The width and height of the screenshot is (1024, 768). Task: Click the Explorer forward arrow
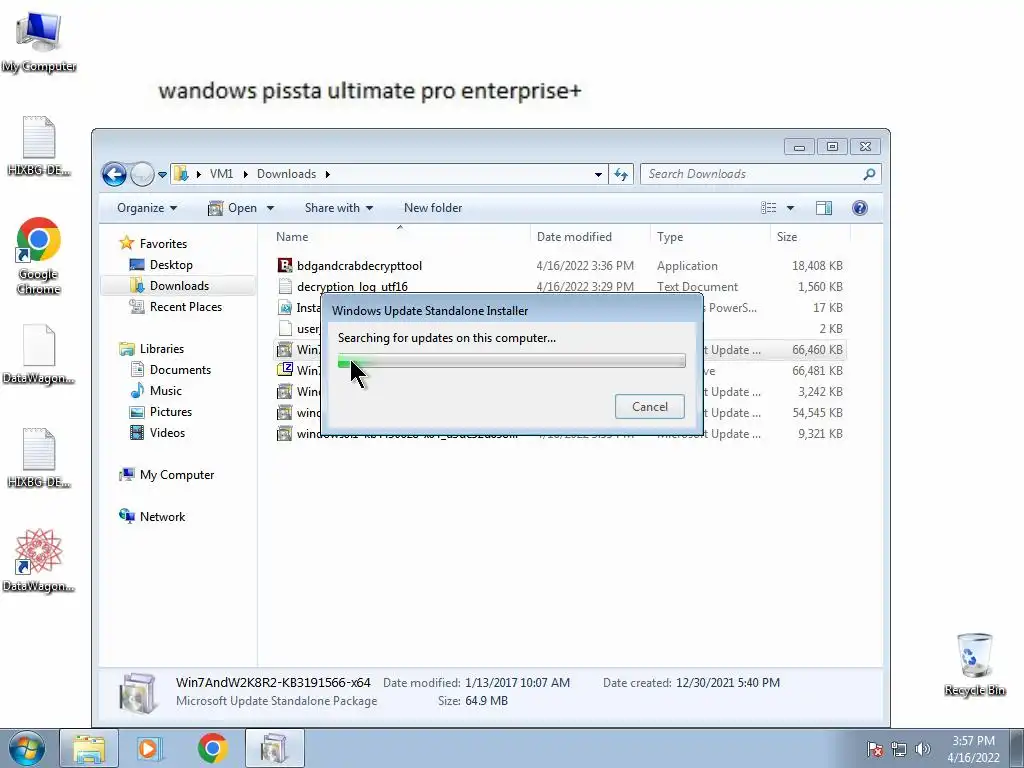tap(141, 174)
